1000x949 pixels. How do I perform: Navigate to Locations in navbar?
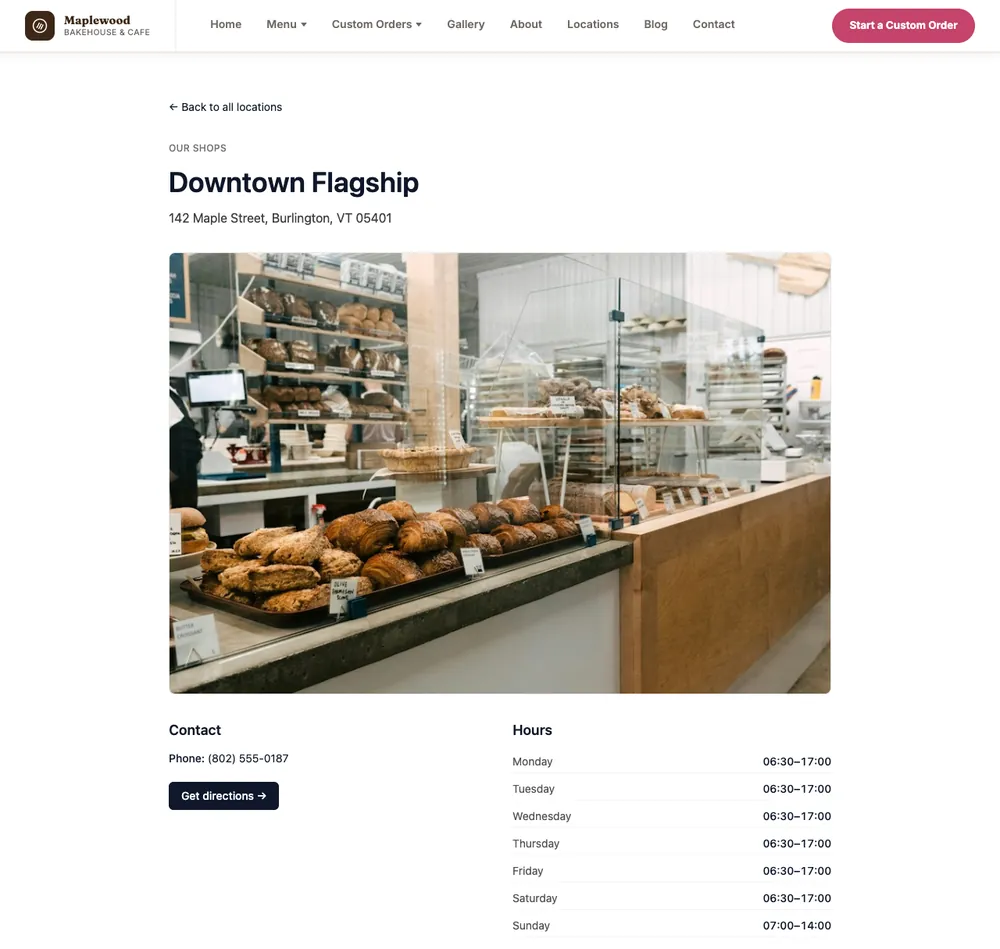pyautogui.click(x=592, y=24)
